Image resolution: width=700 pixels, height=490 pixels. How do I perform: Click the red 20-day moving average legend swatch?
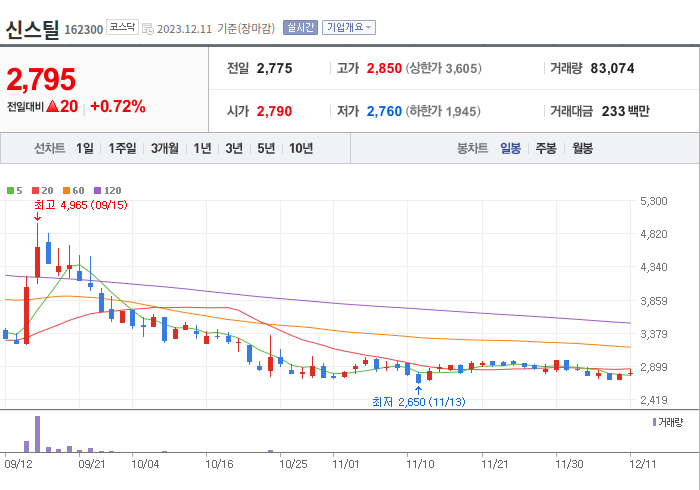(36, 191)
